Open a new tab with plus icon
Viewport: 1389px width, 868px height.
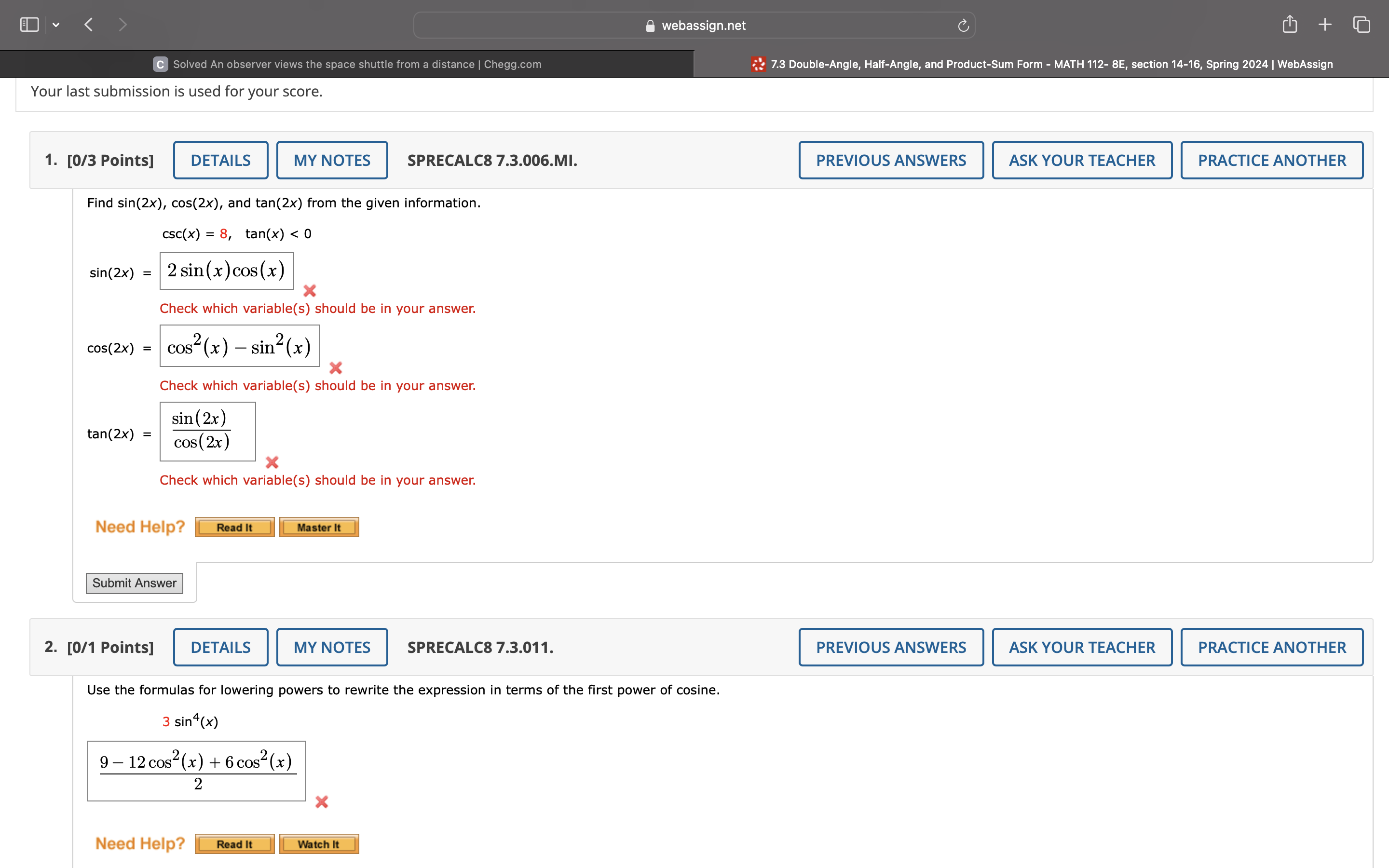click(1325, 25)
